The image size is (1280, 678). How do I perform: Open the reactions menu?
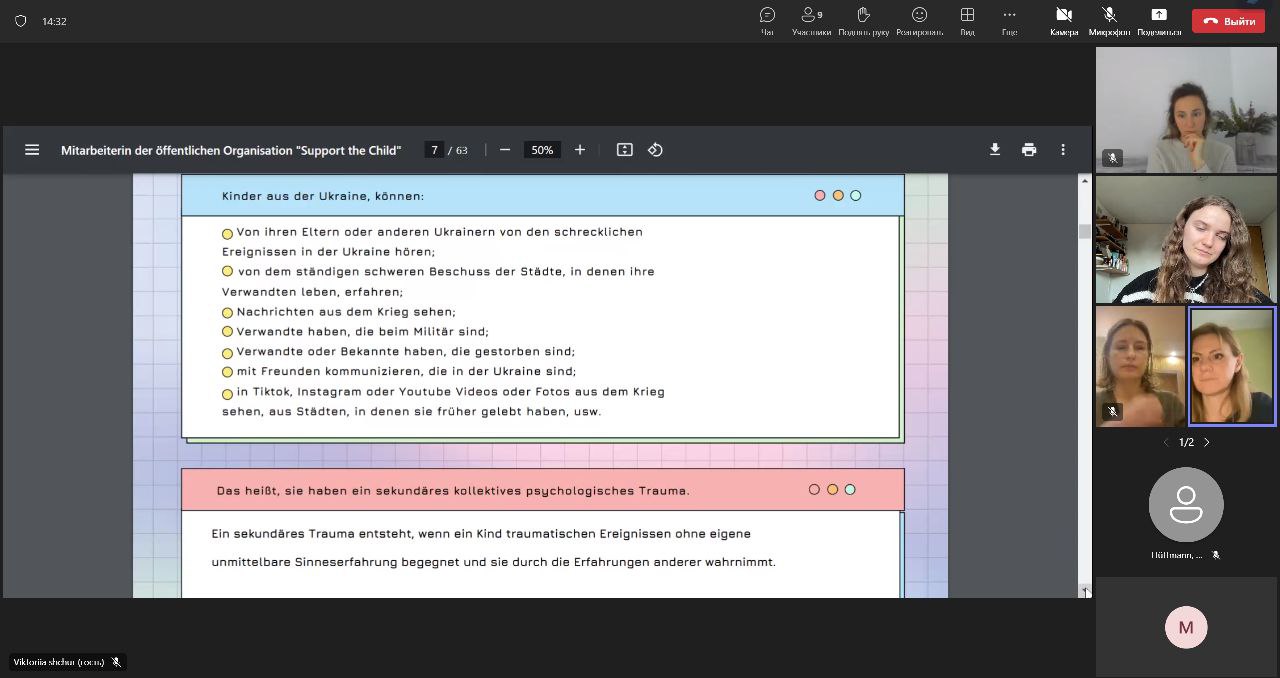919,20
